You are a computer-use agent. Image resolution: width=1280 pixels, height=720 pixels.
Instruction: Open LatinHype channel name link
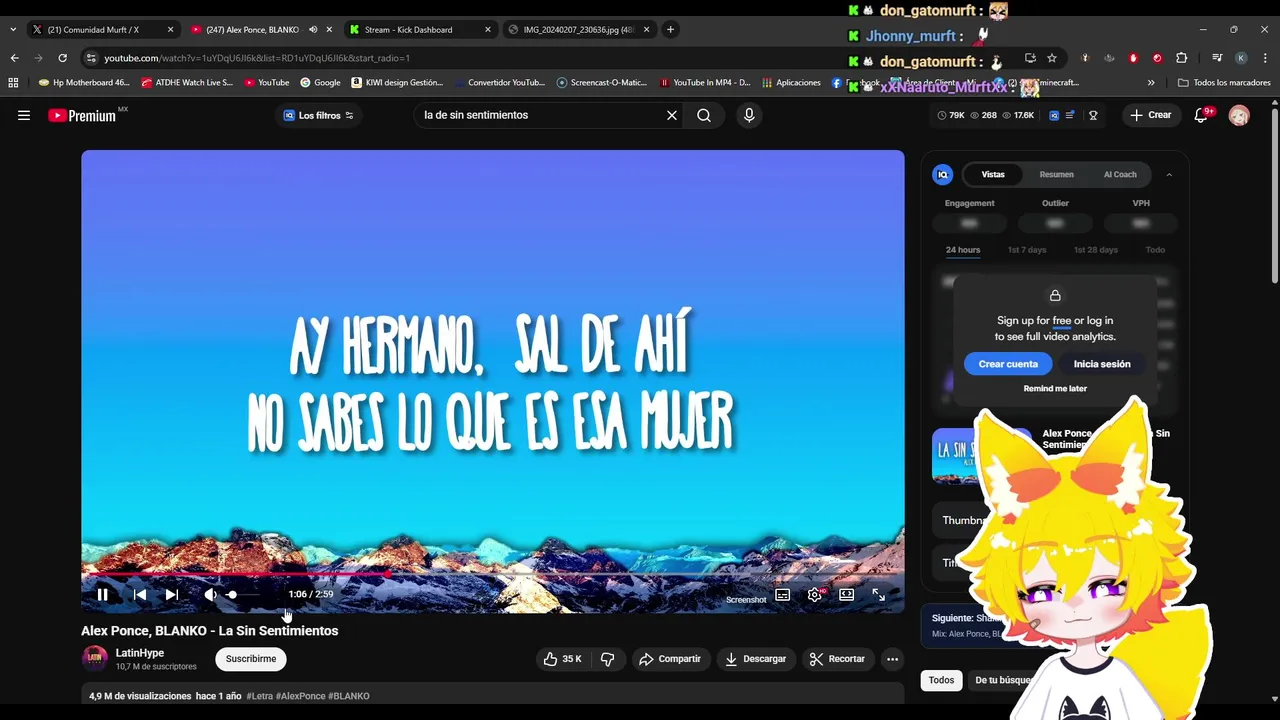[x=140, y=653]
